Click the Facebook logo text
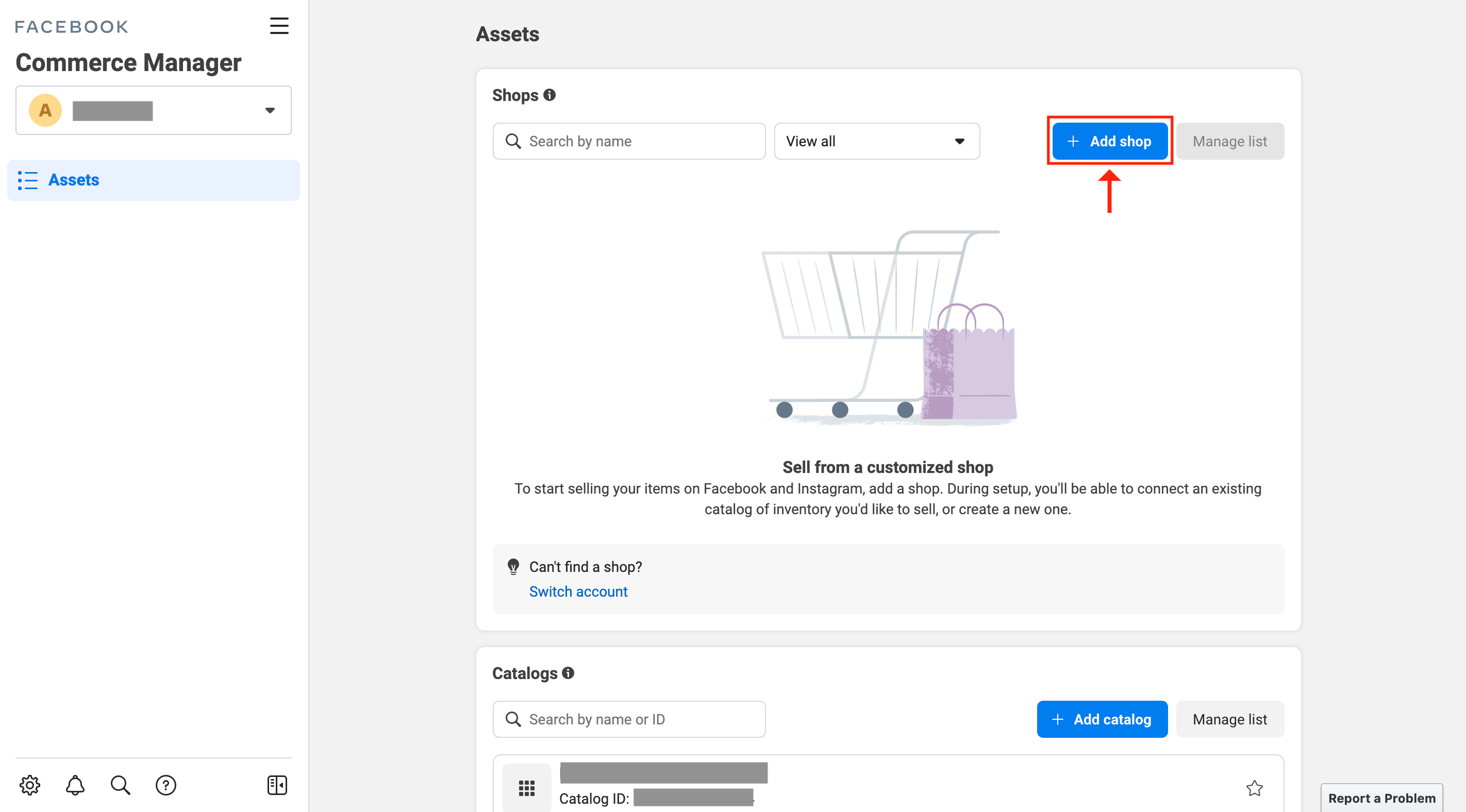The image size is (1466, 812). 72,27
